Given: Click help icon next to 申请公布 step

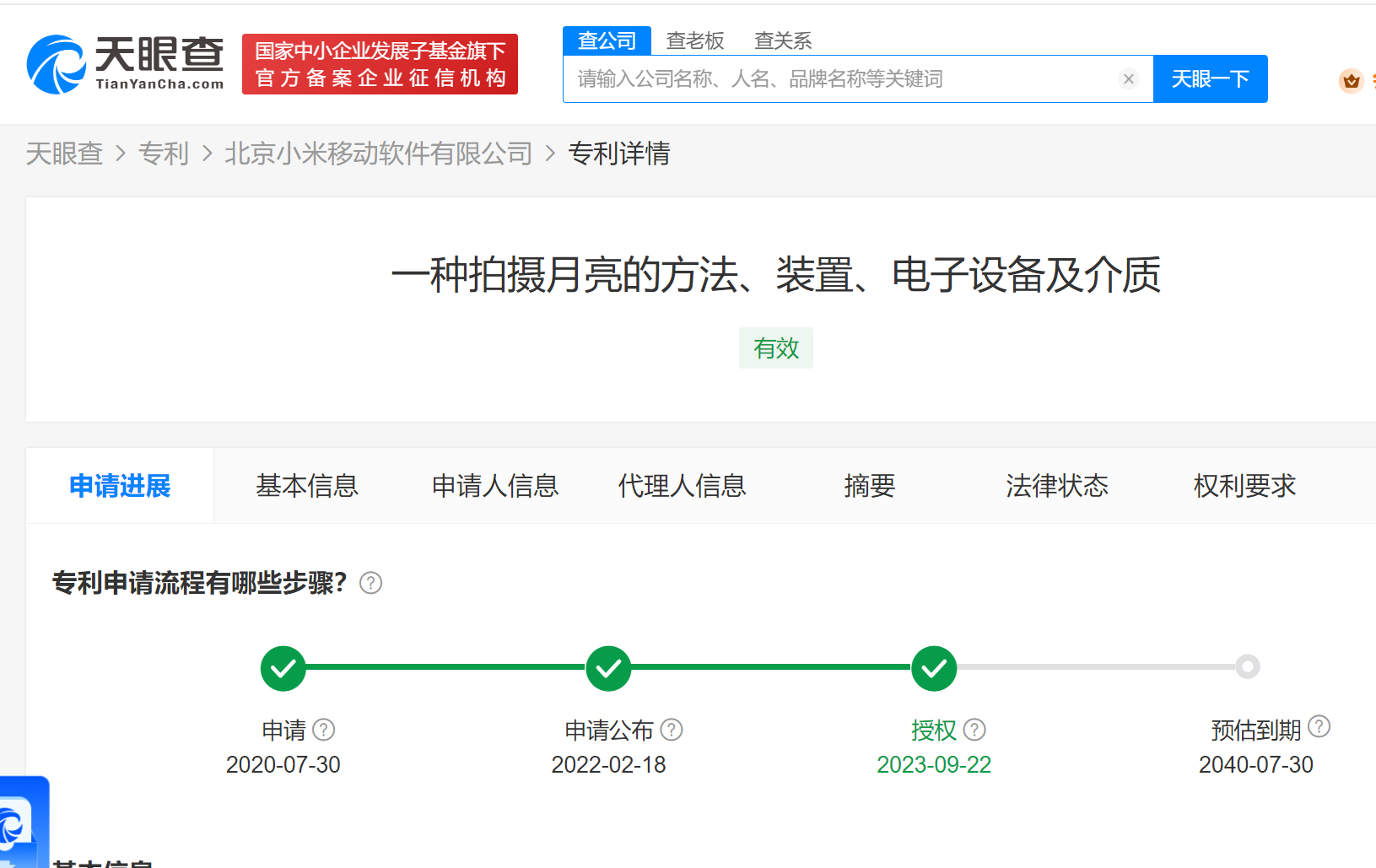Looking at the screenshot, I should click(672, 729).
